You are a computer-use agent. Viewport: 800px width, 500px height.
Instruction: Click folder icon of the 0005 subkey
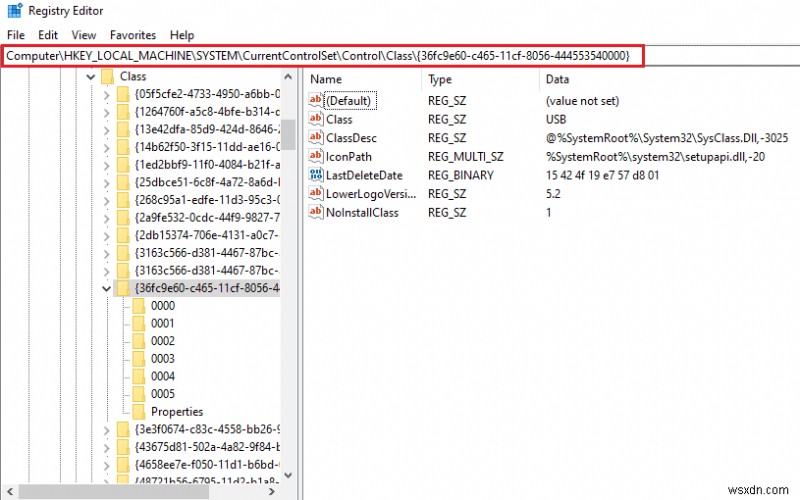tap(139, 394)
